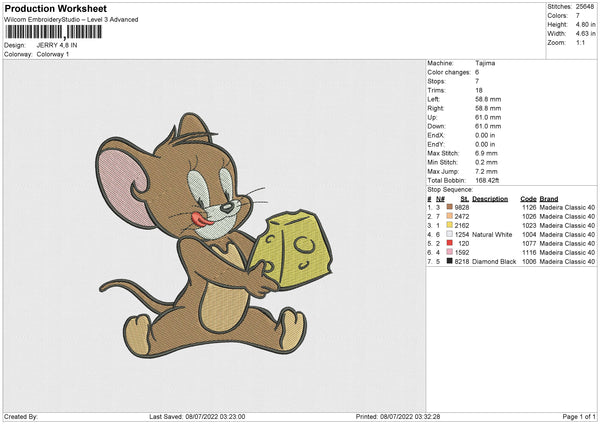Click stitch count 2472 in stop 2
The width and height of the screenshot is (600, 424).
coord(462,216)
